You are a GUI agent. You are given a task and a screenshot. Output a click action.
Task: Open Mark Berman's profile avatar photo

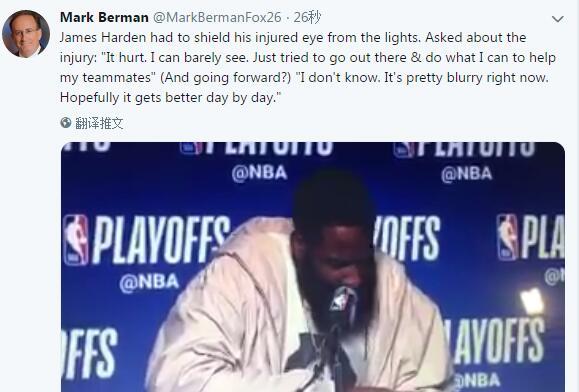26,34
